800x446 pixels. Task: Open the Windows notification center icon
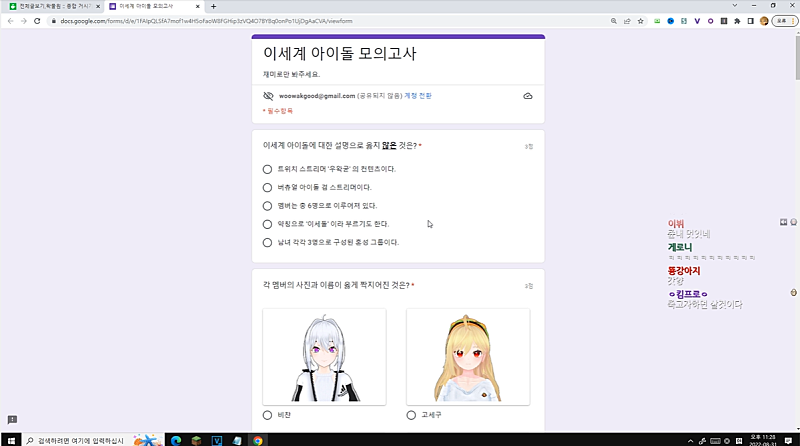point(788,441)
